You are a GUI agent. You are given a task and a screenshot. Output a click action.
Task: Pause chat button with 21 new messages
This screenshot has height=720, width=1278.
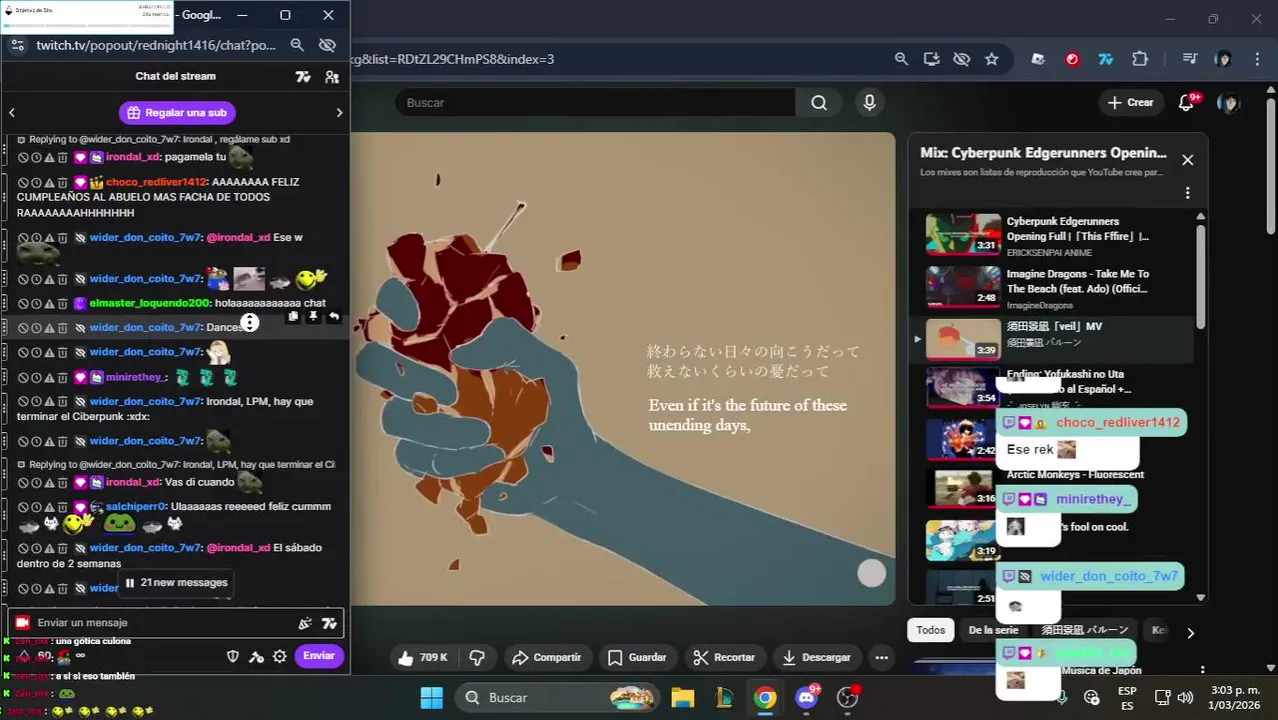[x=176, y=582]
